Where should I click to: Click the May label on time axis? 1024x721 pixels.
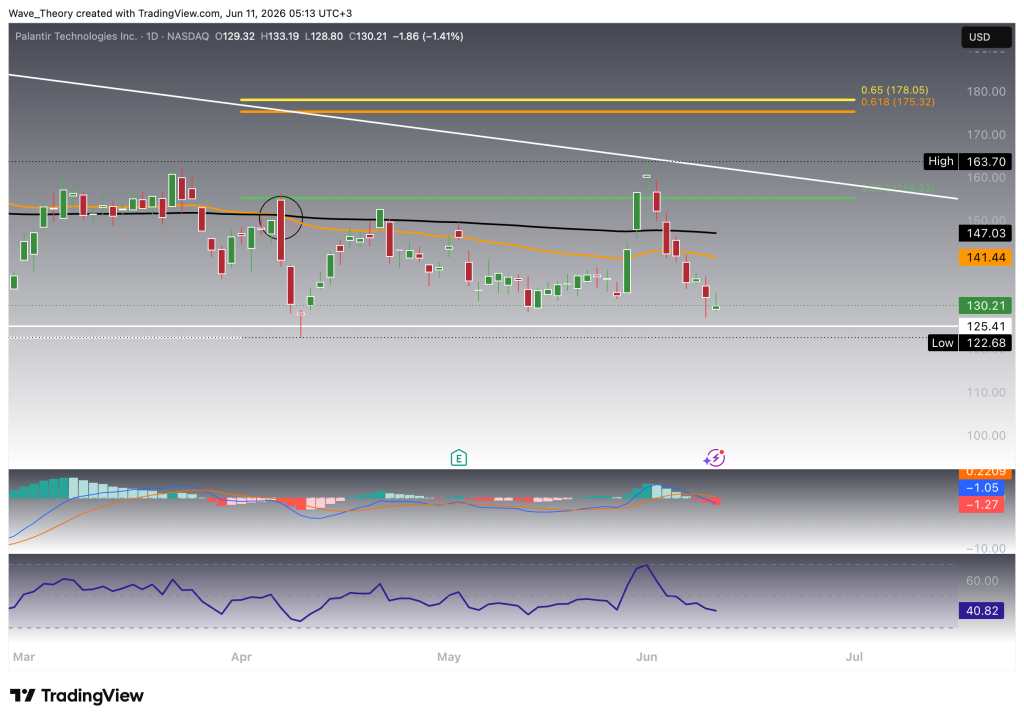449,657
